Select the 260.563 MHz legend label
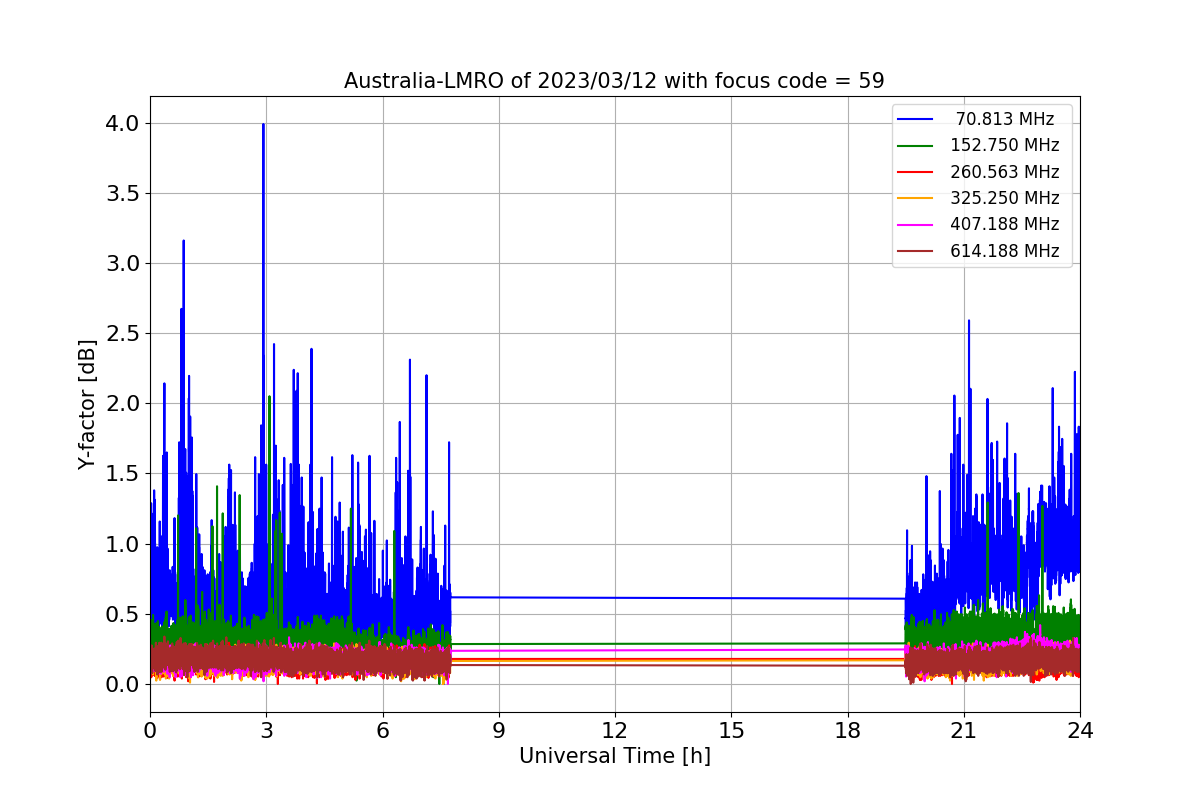Image resolution: width=1200 pixels, height=800 pixels. (x=1005, y=172)
